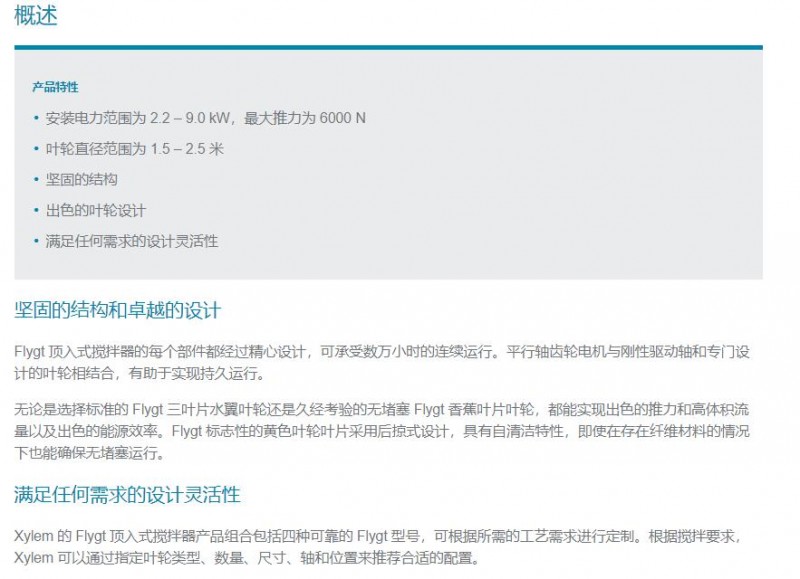Click bullet 叶轮直径范围为 1.5 – 2.5 米
800x579 pixels.
tap(135, 149)
